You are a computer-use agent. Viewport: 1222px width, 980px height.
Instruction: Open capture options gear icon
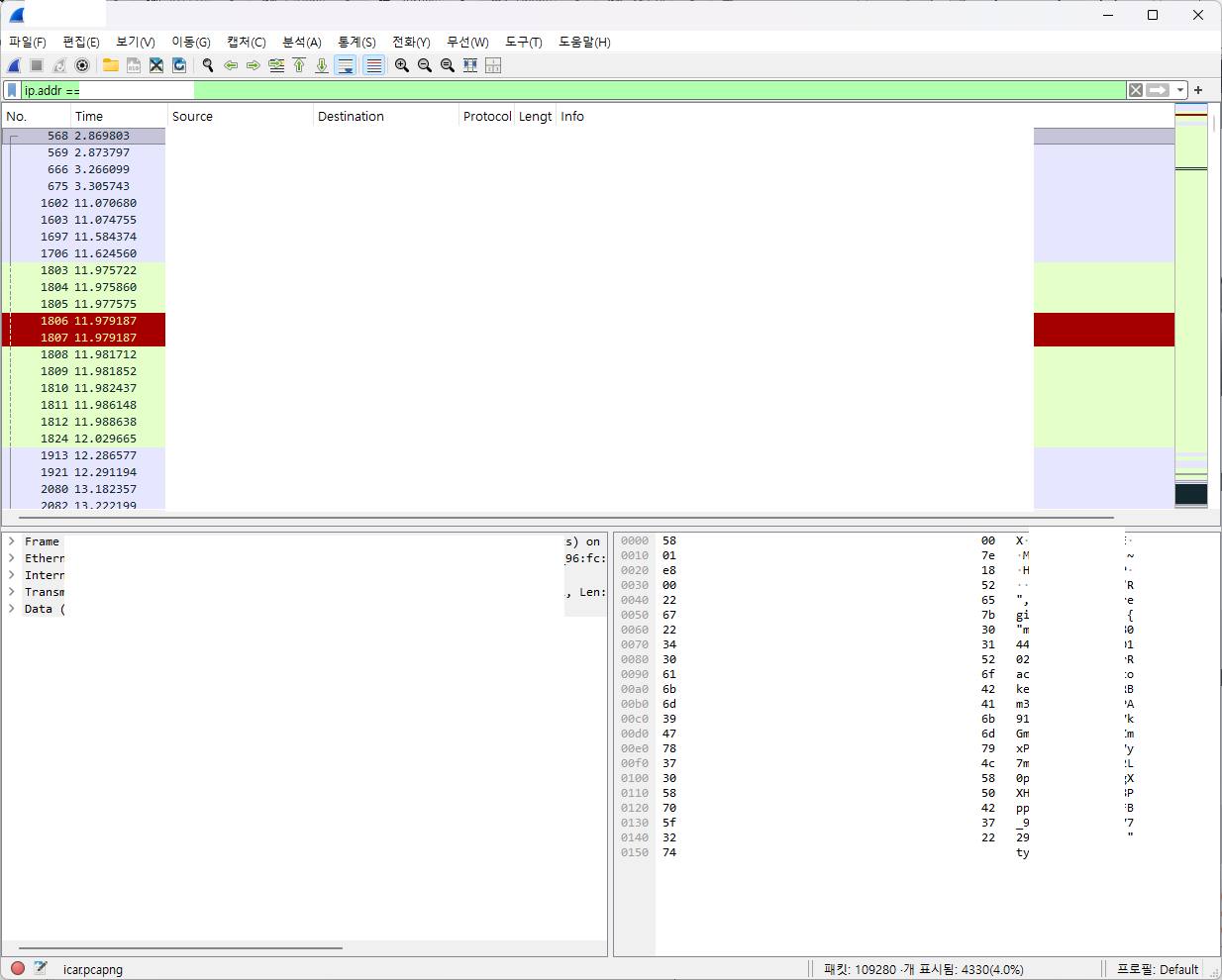(82, 65)
